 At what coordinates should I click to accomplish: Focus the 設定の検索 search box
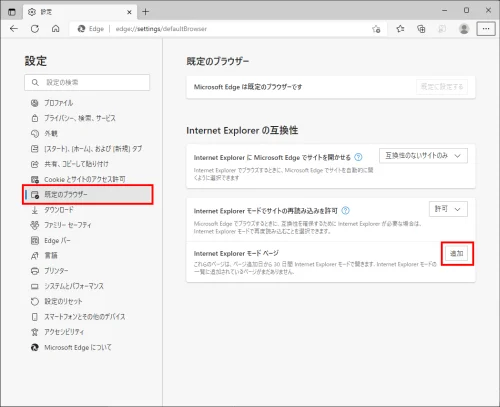pyautogui.click(x=87, y=82)
